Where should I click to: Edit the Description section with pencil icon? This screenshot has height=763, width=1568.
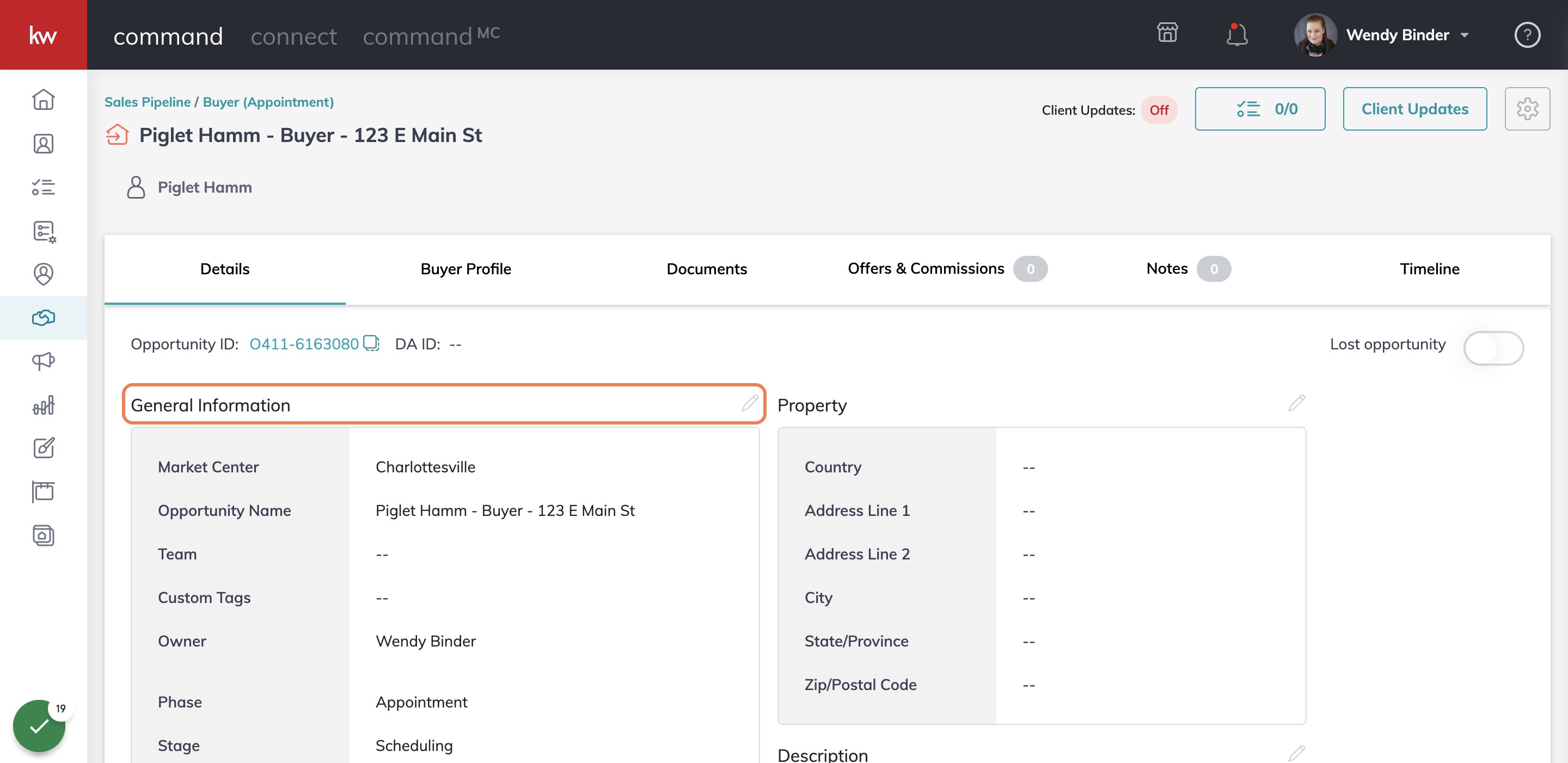click(x=1296, y=753)
